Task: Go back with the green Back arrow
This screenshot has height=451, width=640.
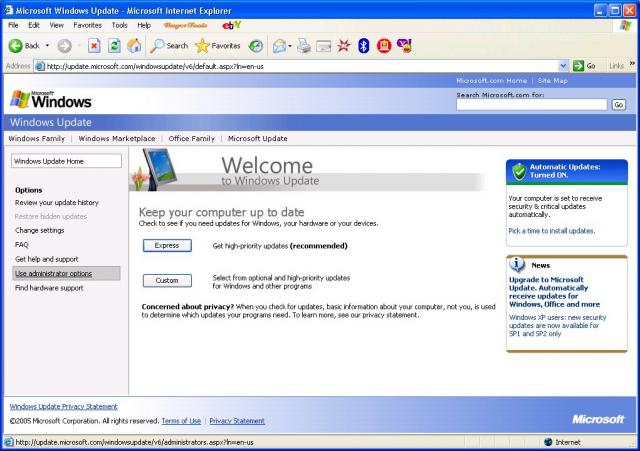Action: [24, 46]
